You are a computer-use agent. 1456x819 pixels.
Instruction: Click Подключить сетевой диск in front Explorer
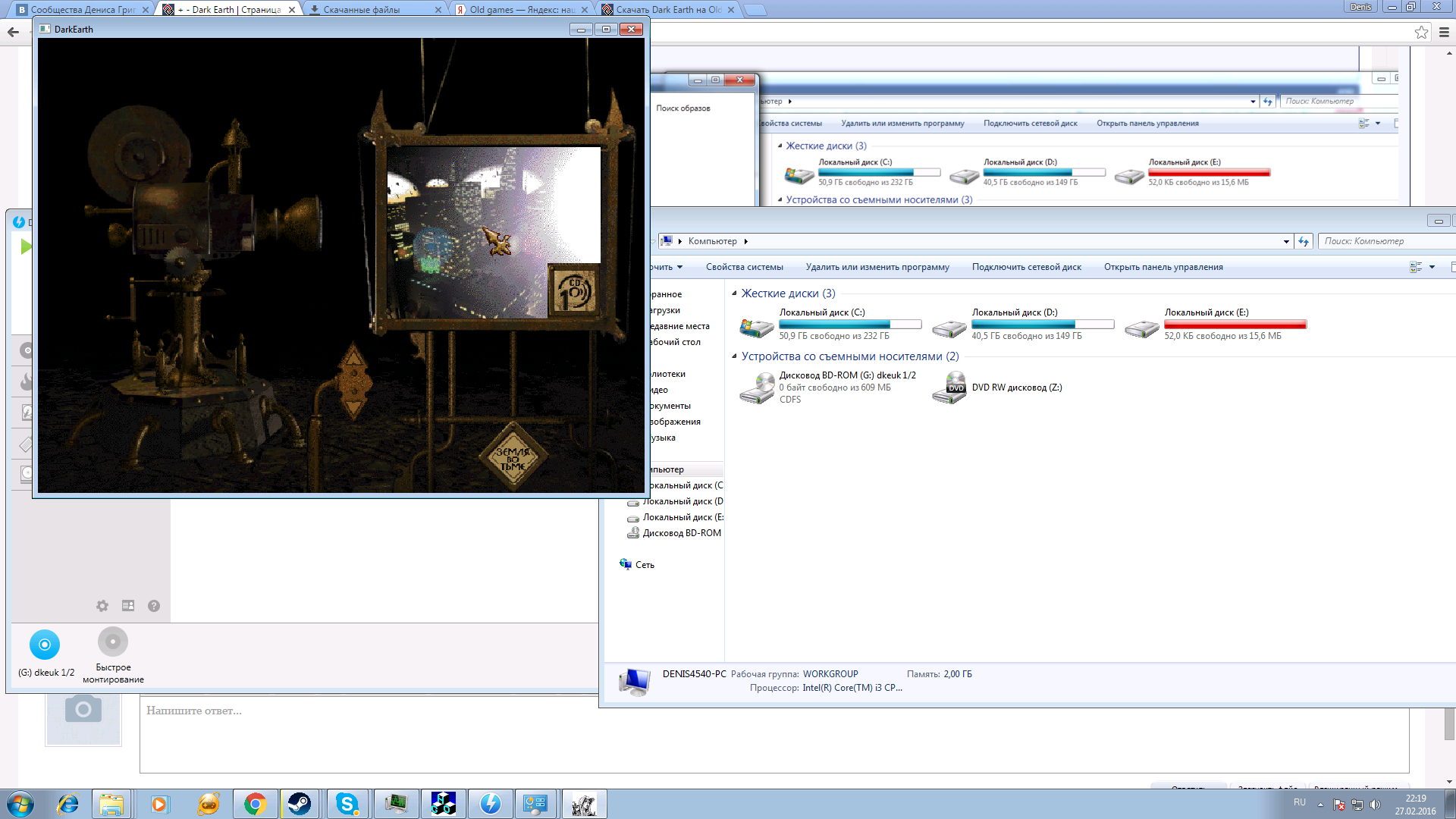[1027, 267]
